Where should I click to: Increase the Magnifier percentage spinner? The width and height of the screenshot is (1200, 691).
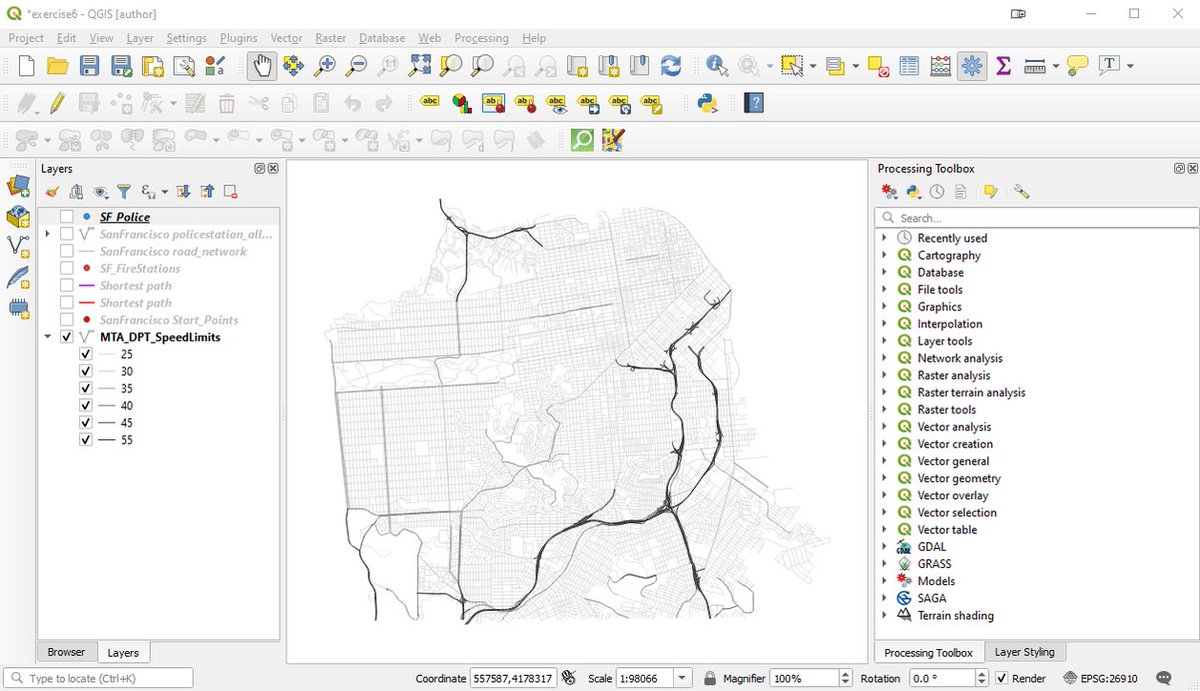[x=846, y=674]
